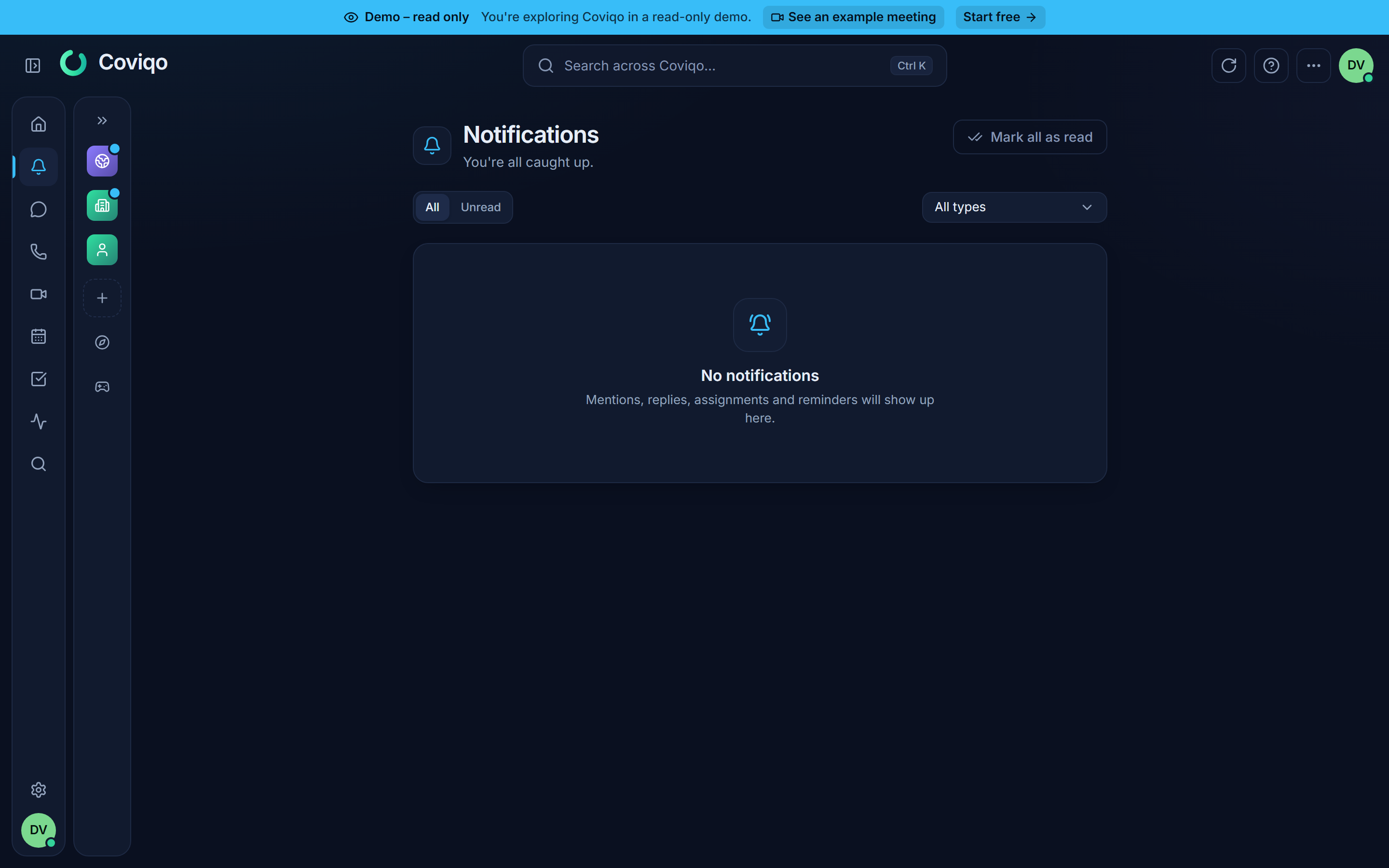Click the No notifications heading text
This screenshot has height=868, width=1389.
coord(760,376)
